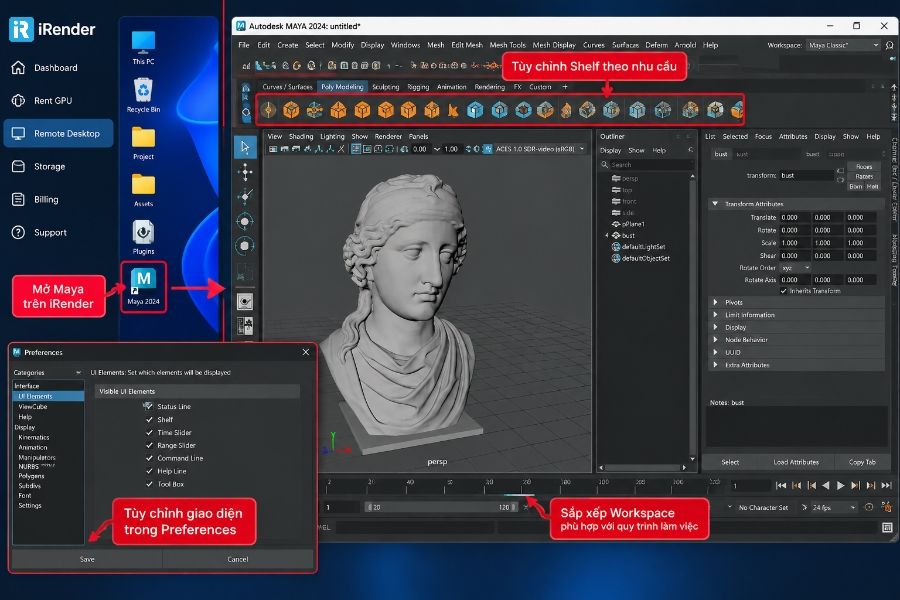Open the Mesh Tools menu

pos(507,45)
